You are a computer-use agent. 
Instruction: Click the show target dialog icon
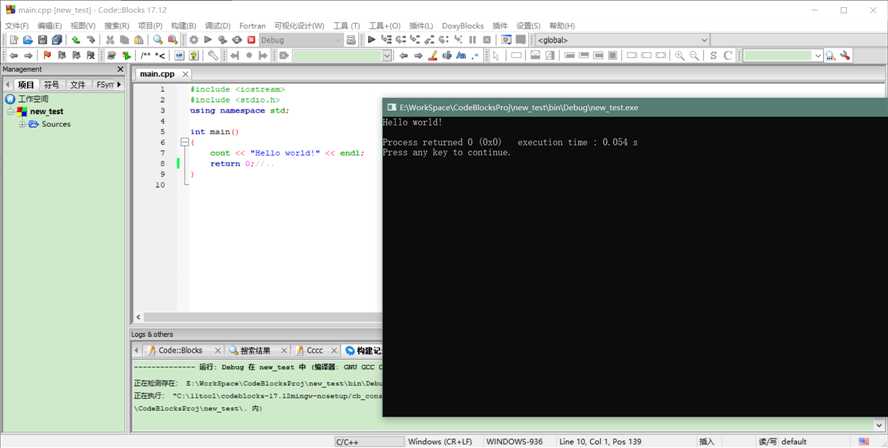[351, 40]
